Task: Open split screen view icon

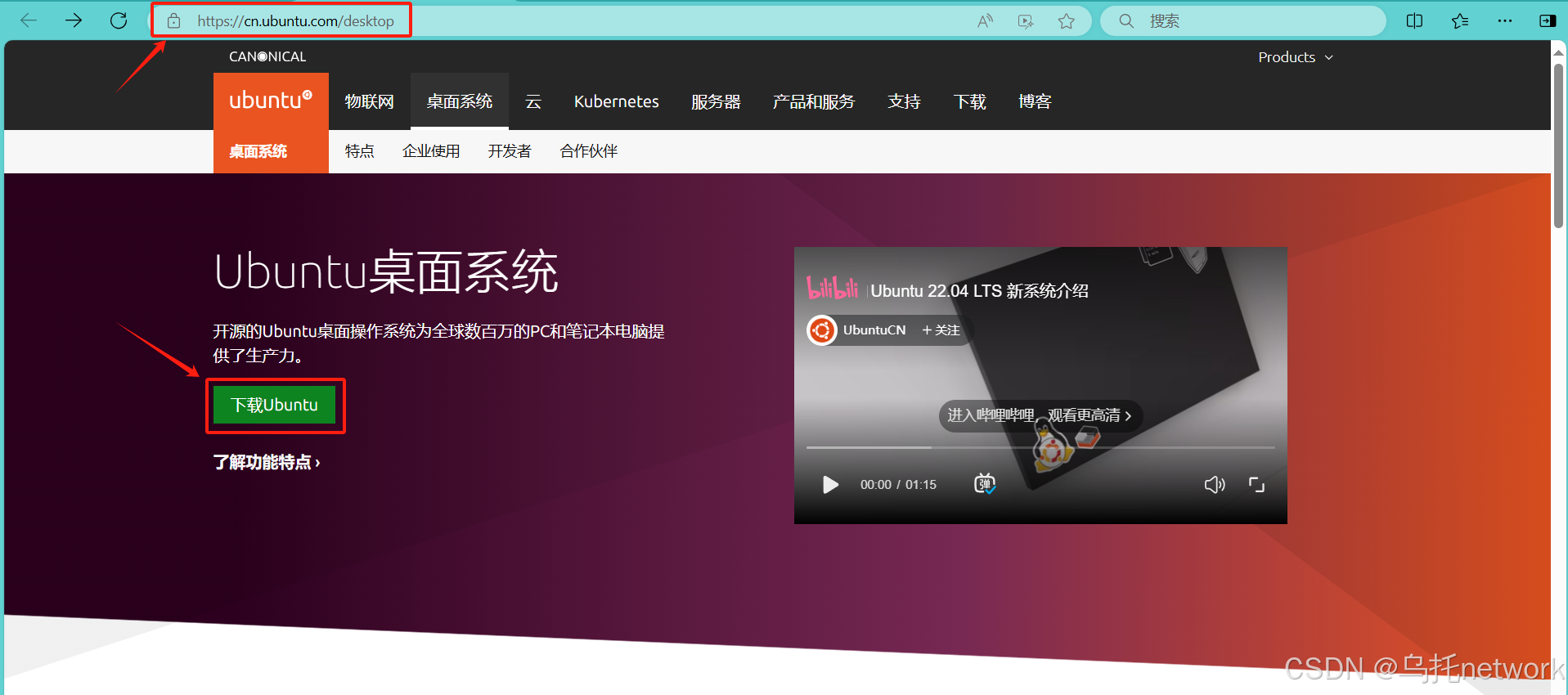Action: pyautogui.click(x=1414, y=21)
